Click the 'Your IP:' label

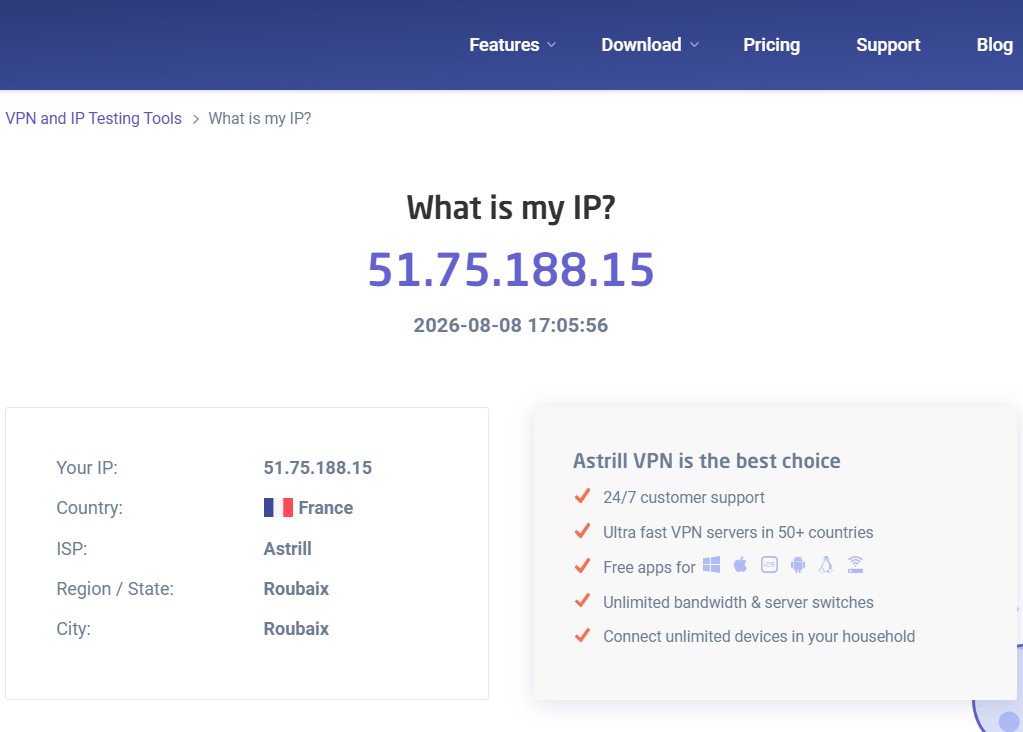[x=87, y=468]
